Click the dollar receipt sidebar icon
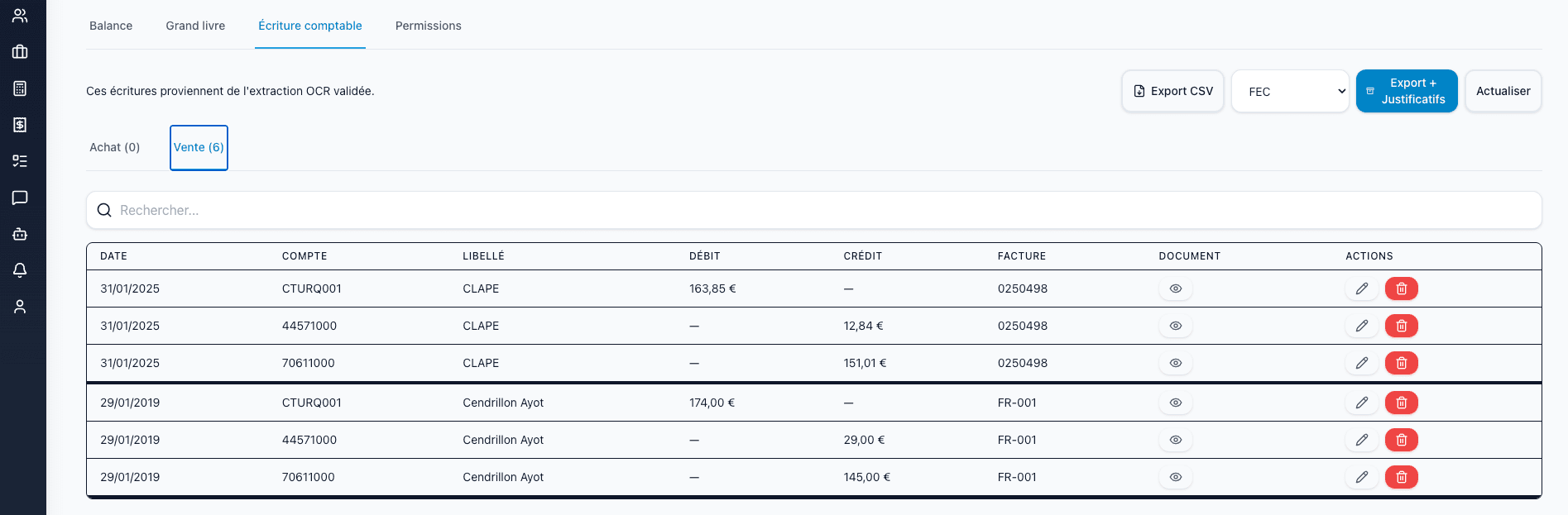This screenshot has width=1568, height=515. point(20,125)
